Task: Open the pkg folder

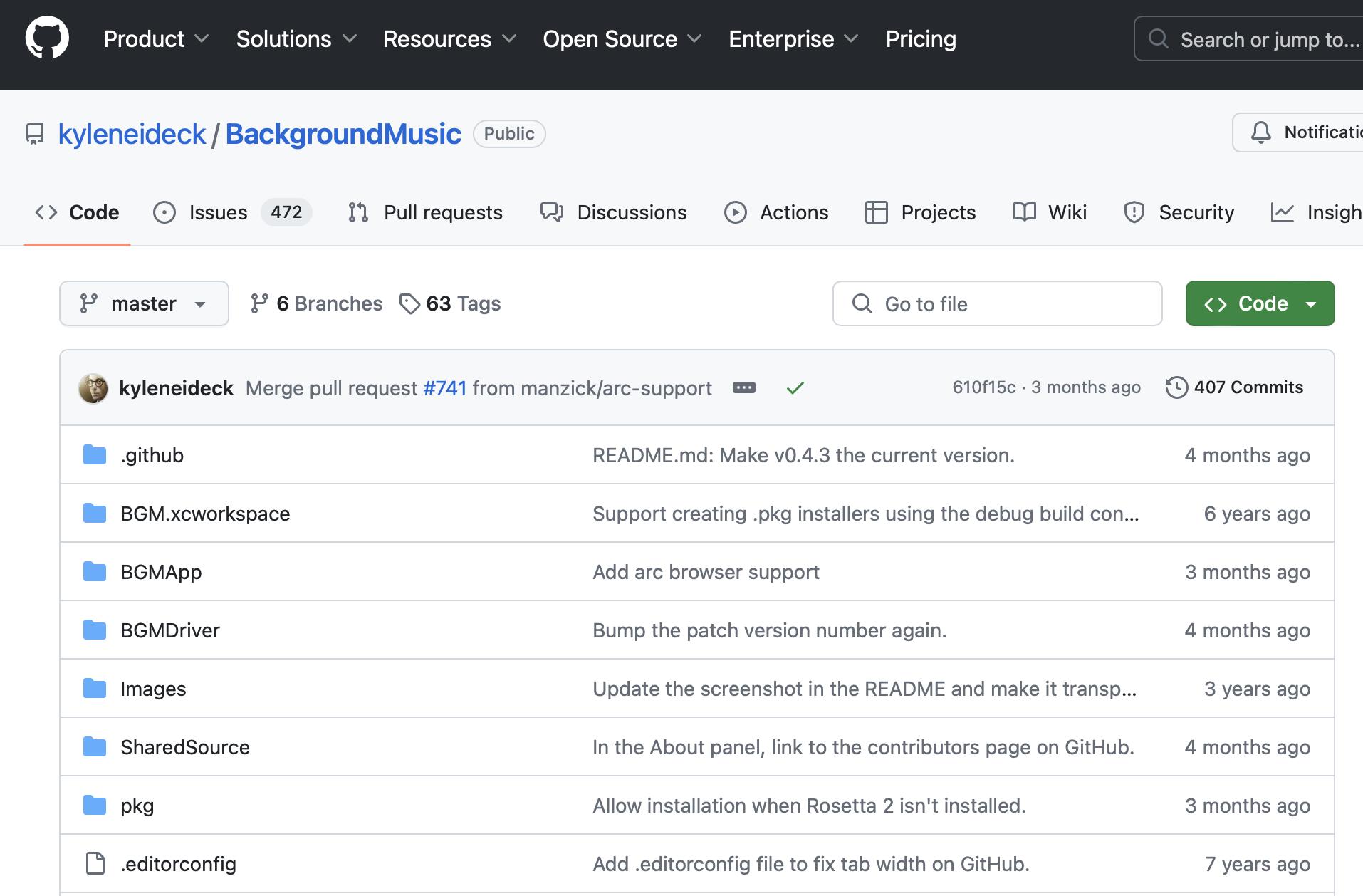Action: (137, 806)
